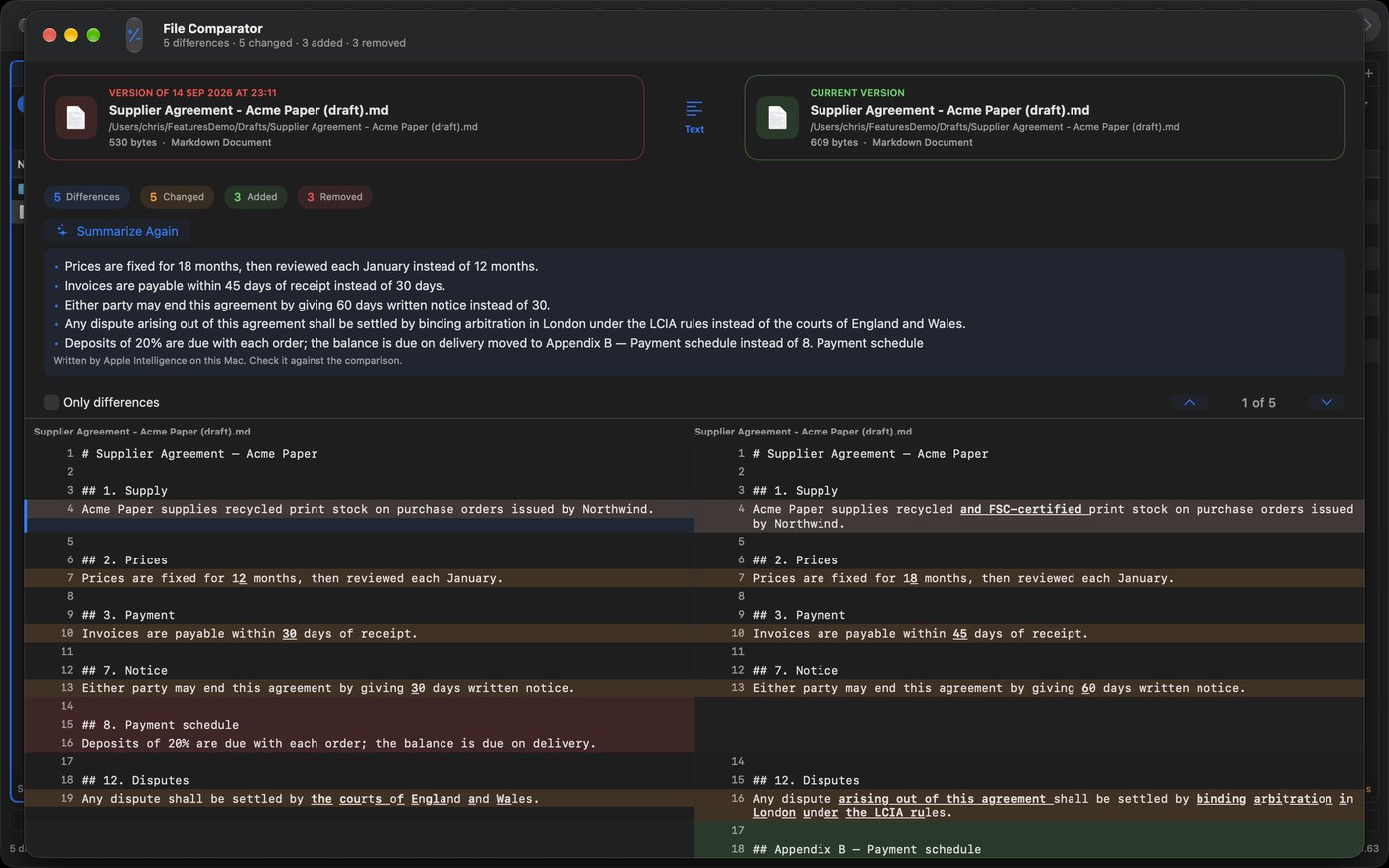This screenshot has height=868, width=1389.
Task: Click right pane line 7 'fixed for 18 months'
Action: click(1030, 578)
